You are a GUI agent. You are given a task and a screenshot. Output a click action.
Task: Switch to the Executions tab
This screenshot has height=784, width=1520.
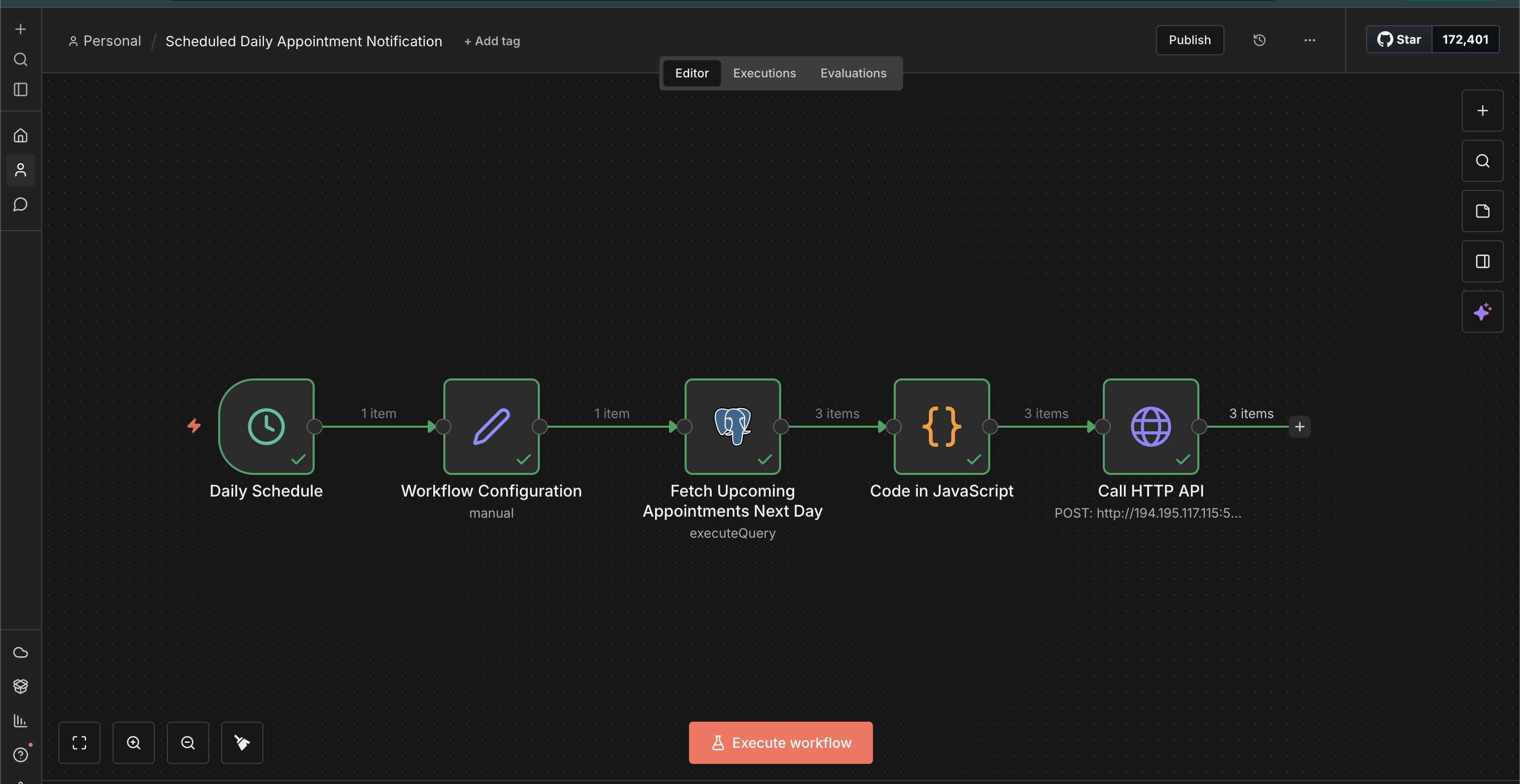click(764, 72)
